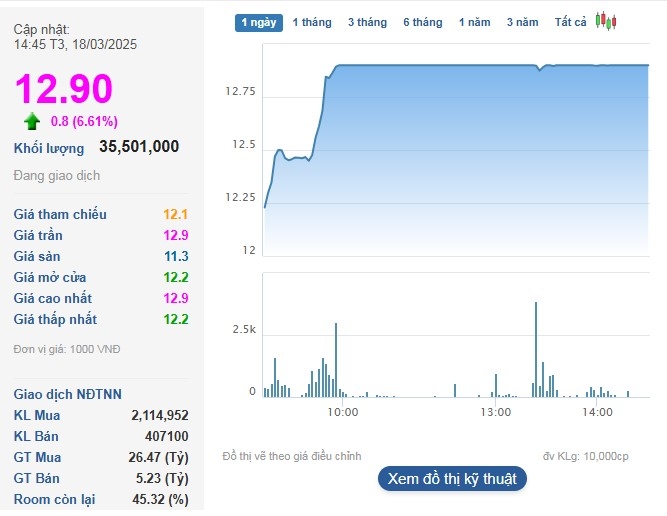This screenshot has width=667, height=516.
Task: Show the "3 tháng" chart range
Action: coord(367,22)
